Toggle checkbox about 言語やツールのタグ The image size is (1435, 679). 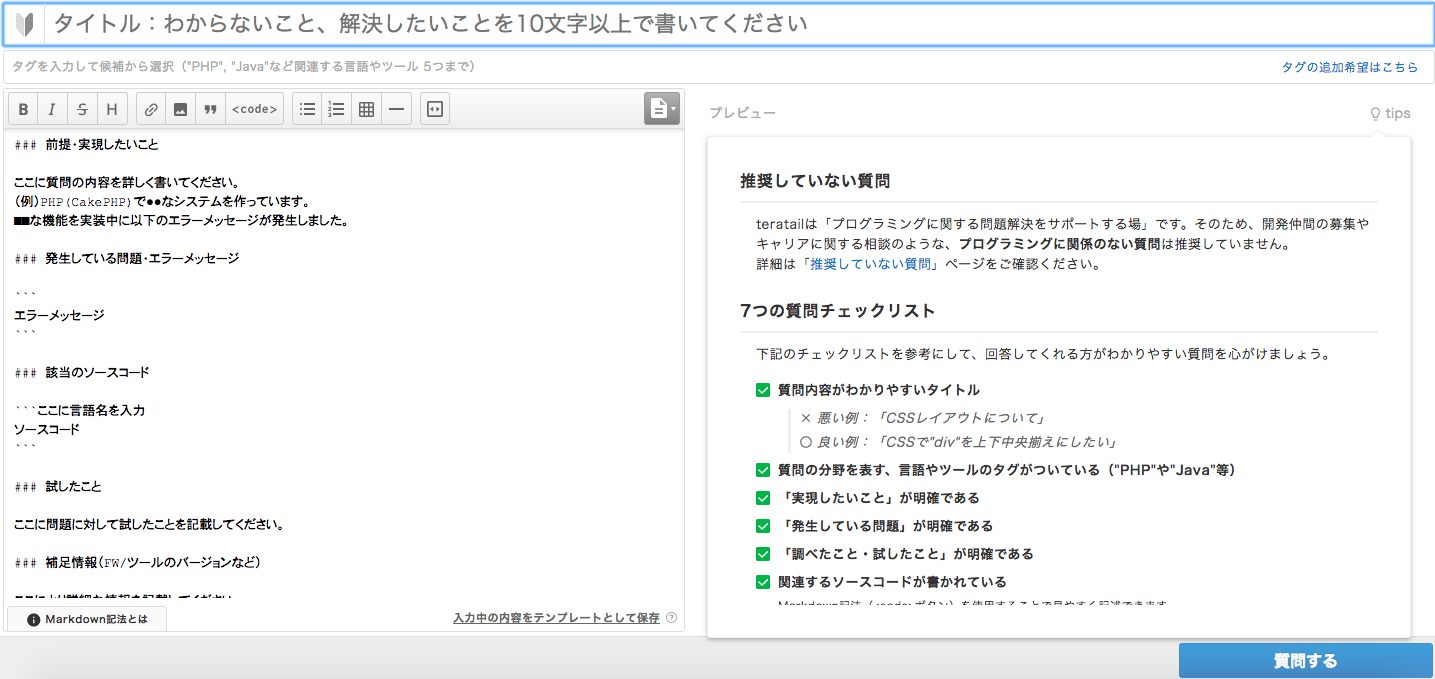[763, 470]
